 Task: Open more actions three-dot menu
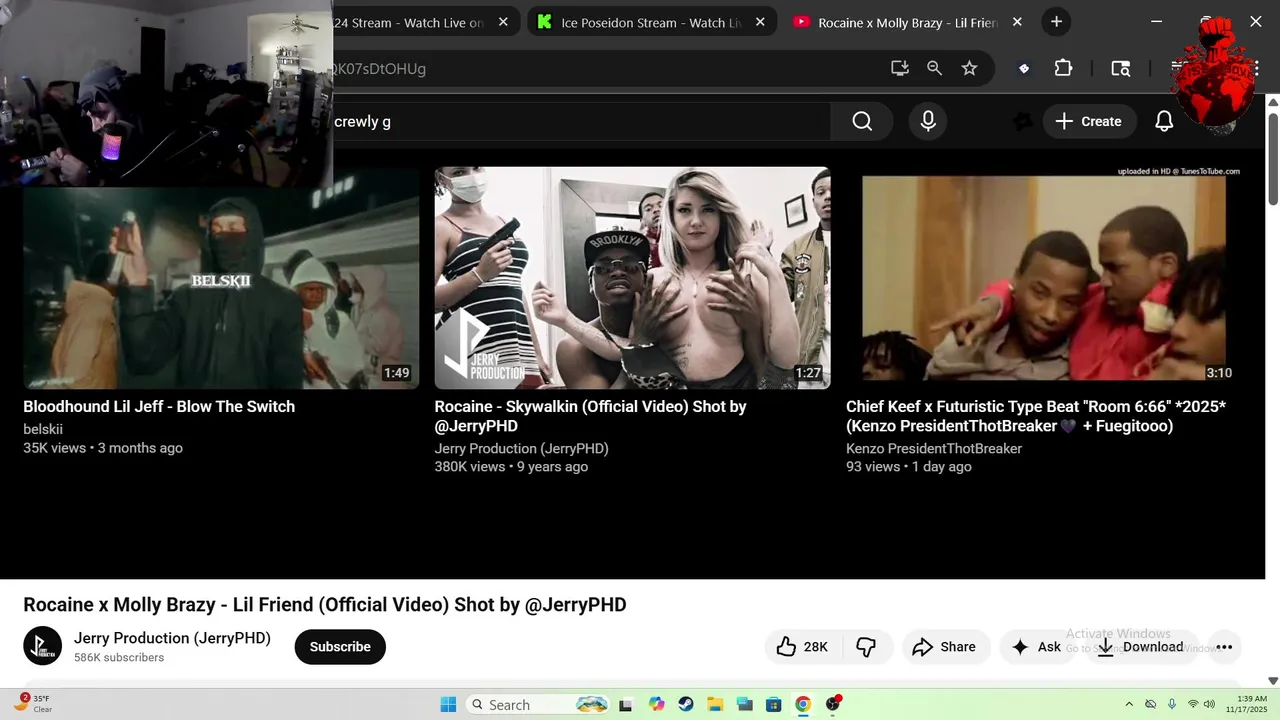pyautogui.click(x=1224, y=647)
